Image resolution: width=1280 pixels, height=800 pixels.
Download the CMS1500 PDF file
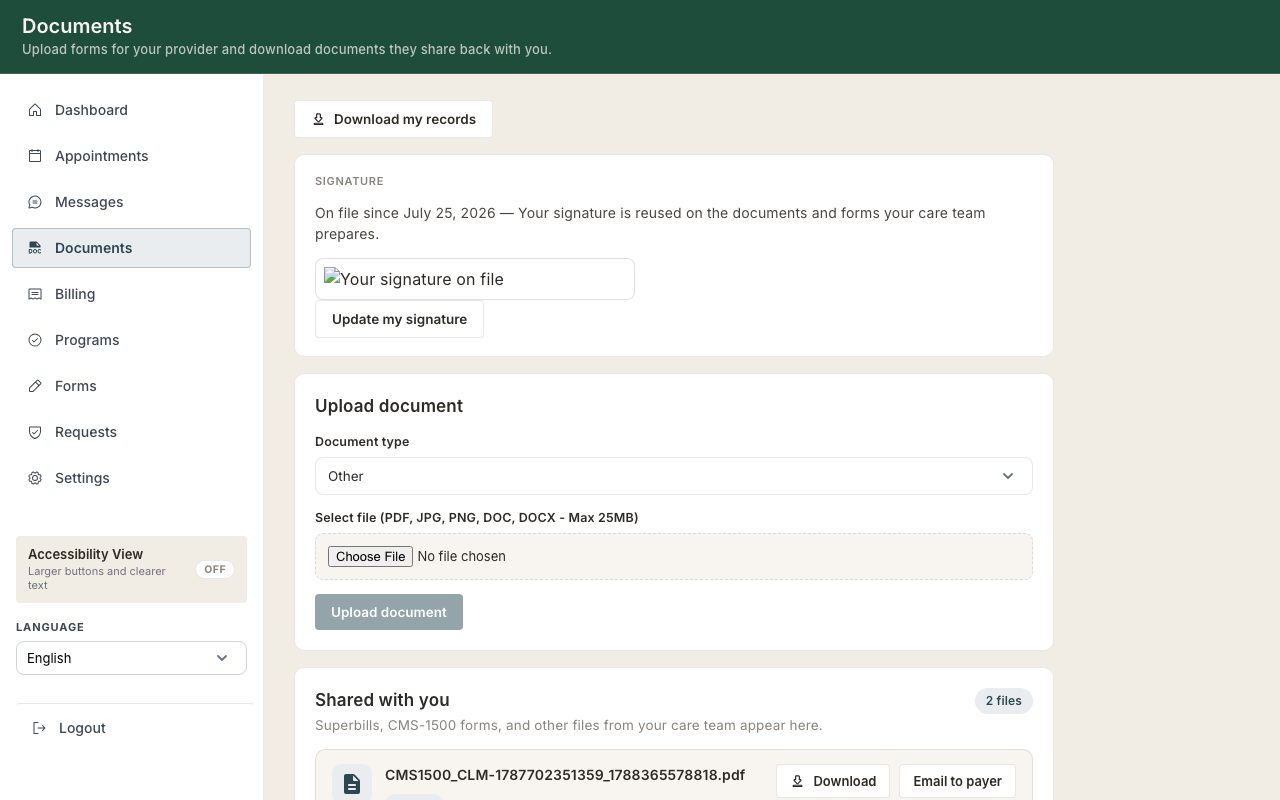(x=833, y=781)
